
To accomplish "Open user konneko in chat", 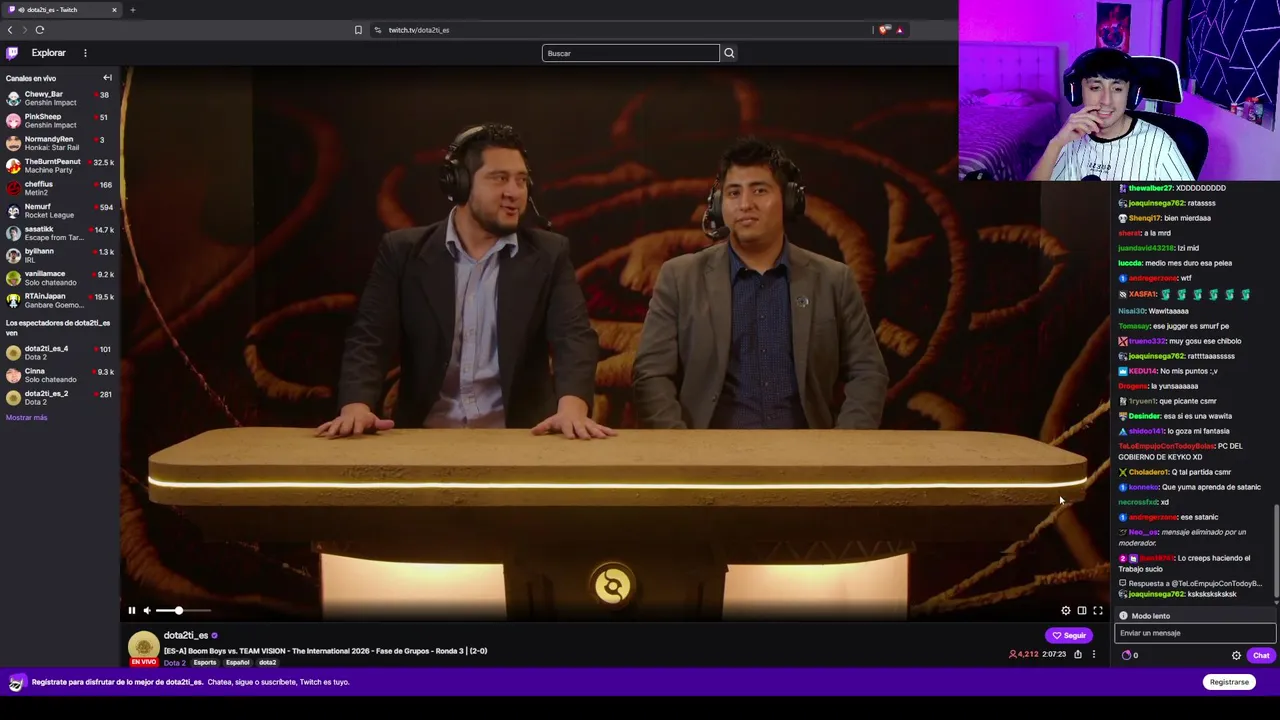I will click(1144, 487).
